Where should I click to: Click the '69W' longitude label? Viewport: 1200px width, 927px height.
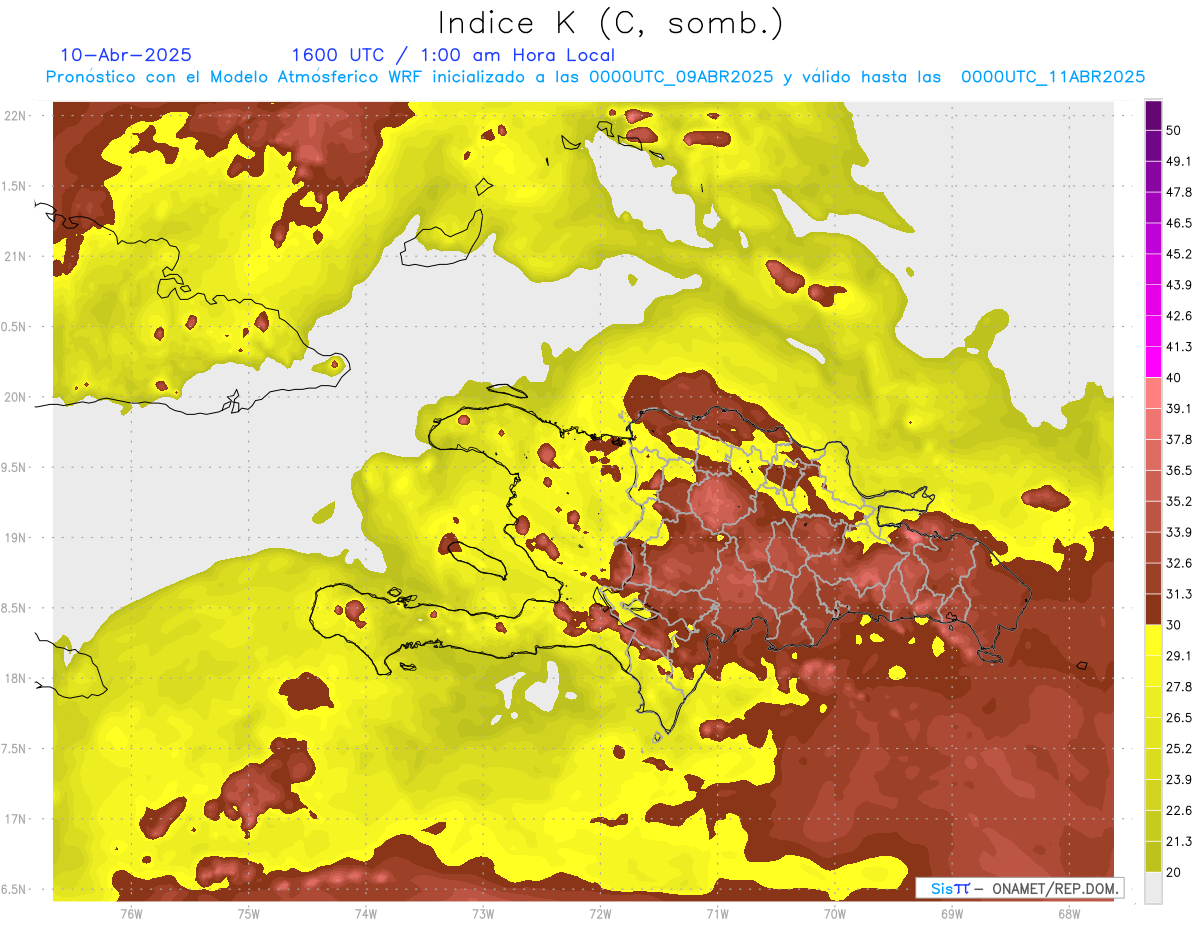[x=951, y=914]
